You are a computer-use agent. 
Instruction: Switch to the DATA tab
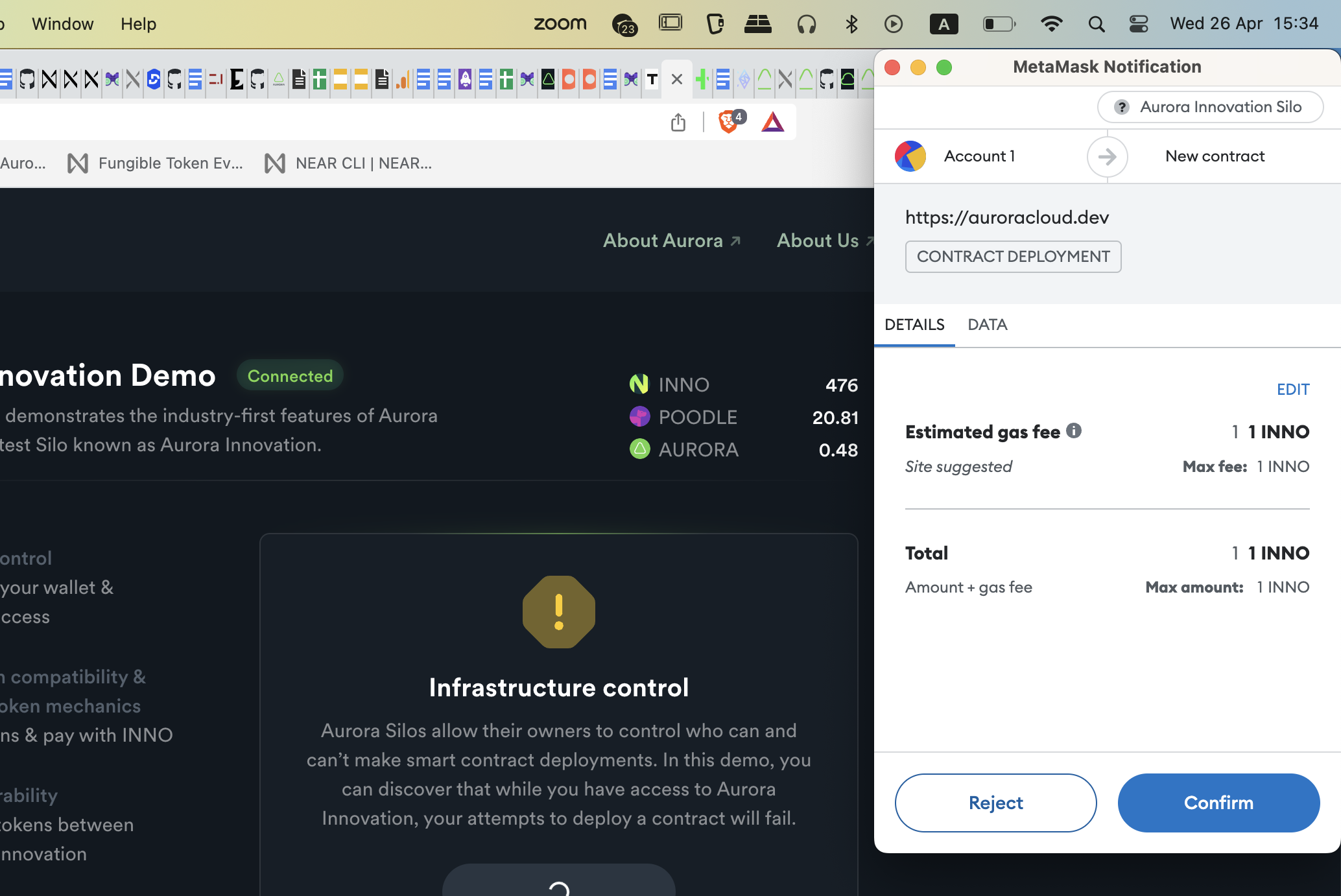coord(987,325)
